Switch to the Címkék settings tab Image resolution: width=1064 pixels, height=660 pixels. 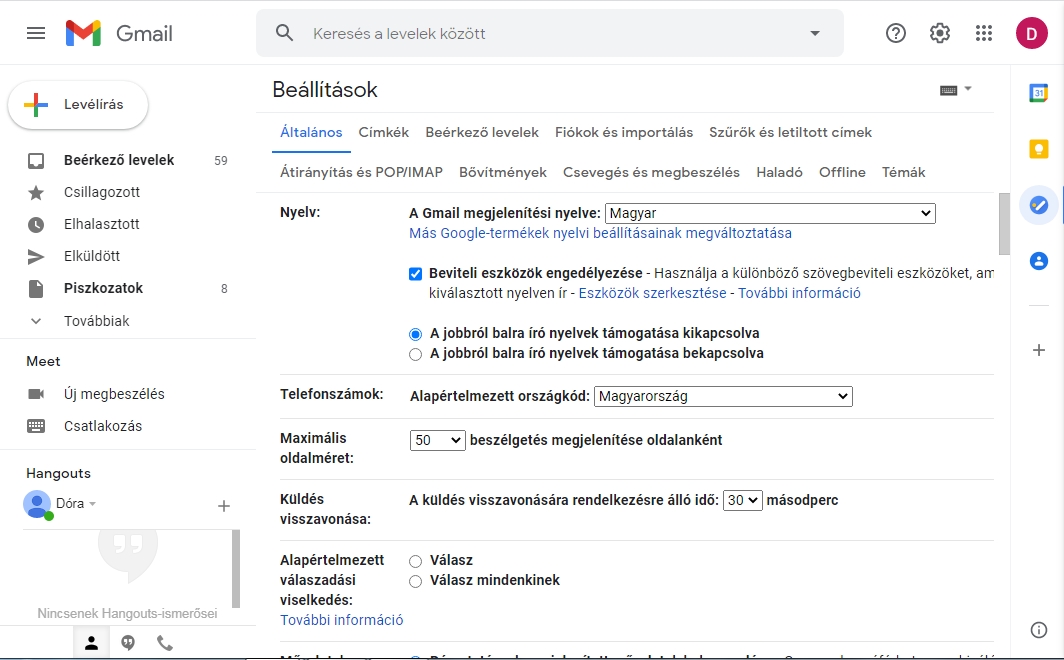[x=384, y=132]
